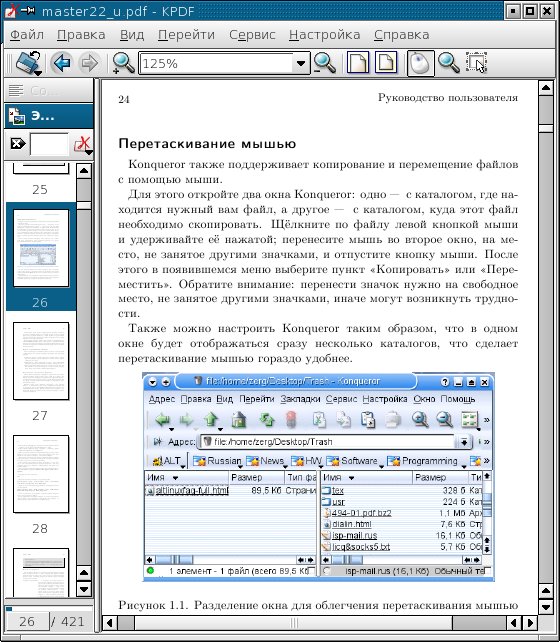Screen dimensions: 560x642
Task: Open the Файл menu
Action: tap(27, 35)
